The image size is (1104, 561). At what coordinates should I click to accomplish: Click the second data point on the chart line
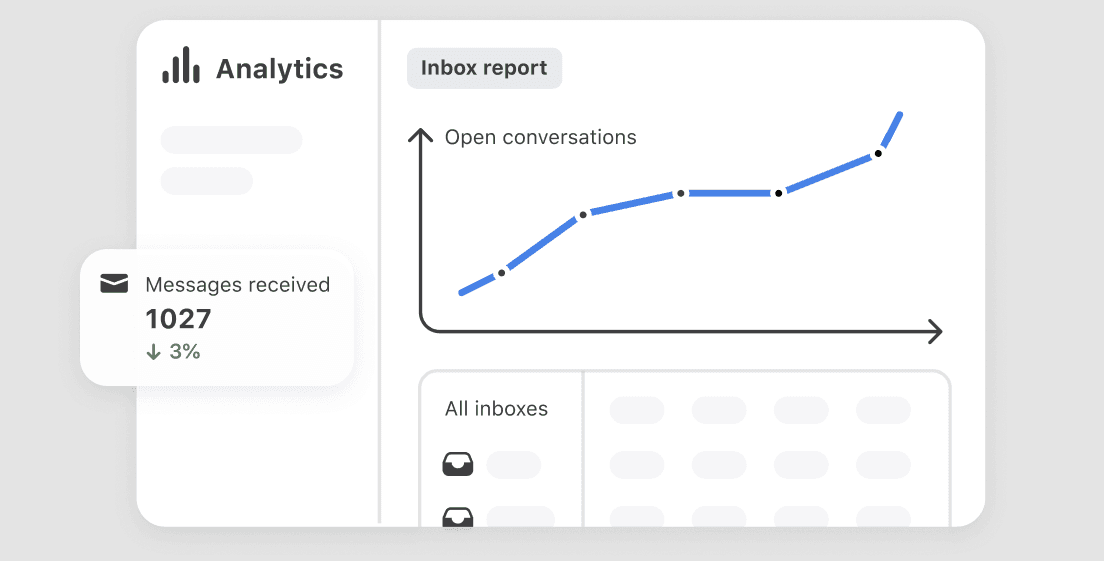point(583,215)
